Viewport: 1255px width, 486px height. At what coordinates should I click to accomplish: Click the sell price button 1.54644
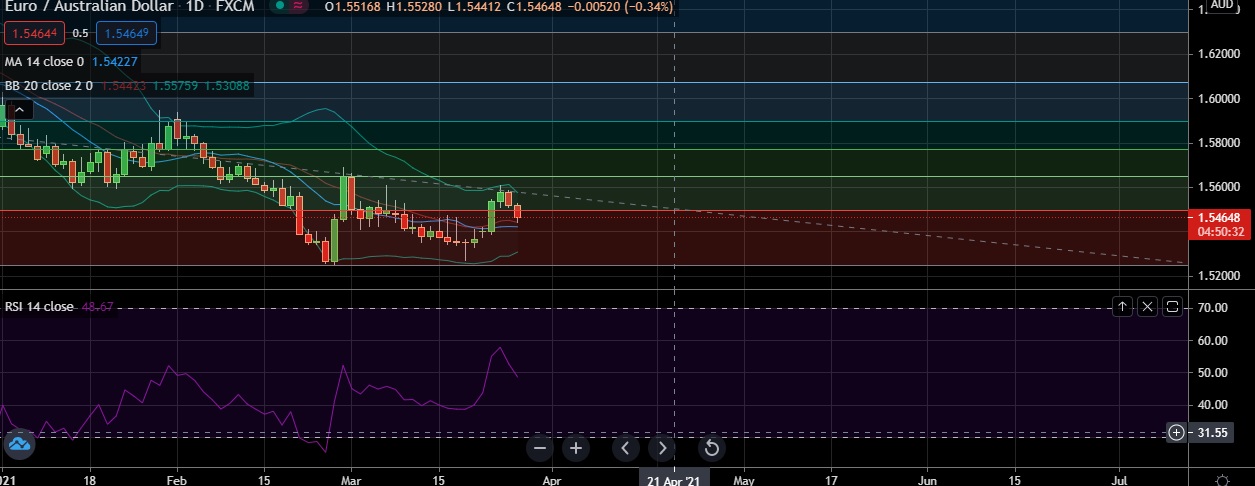point(34,33)
